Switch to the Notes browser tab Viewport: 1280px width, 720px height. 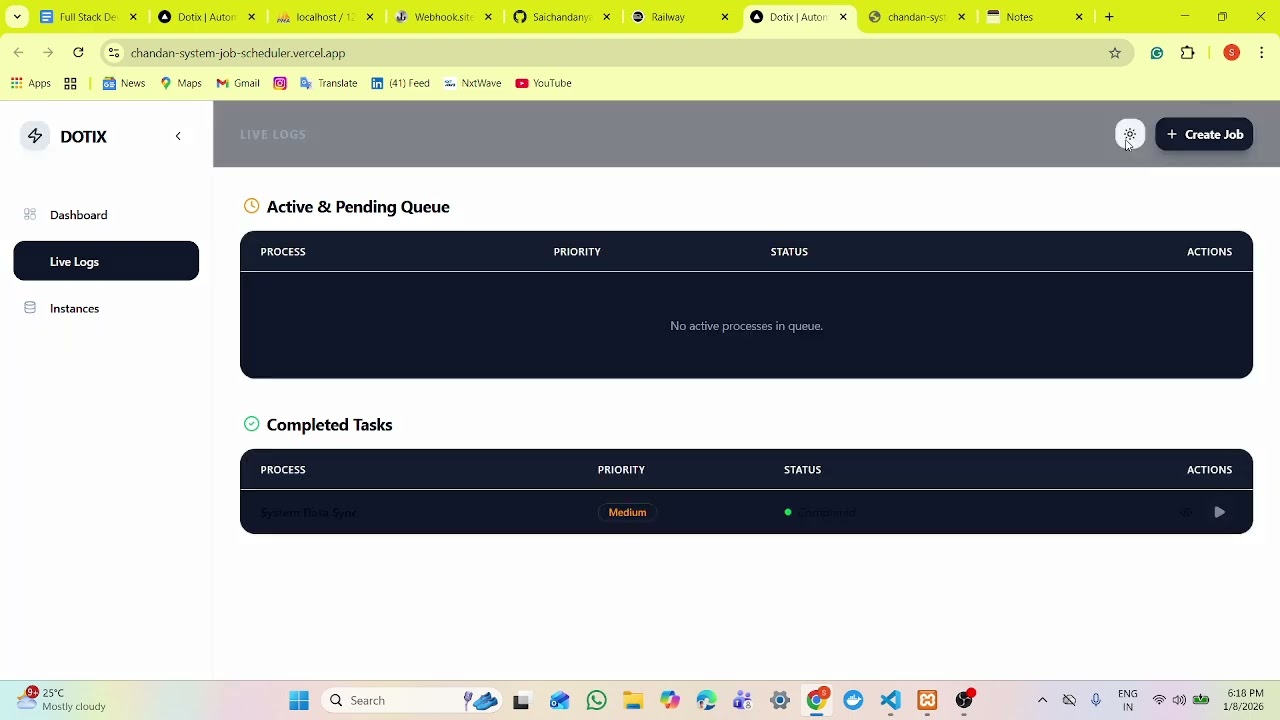[x=1035, y=17]
